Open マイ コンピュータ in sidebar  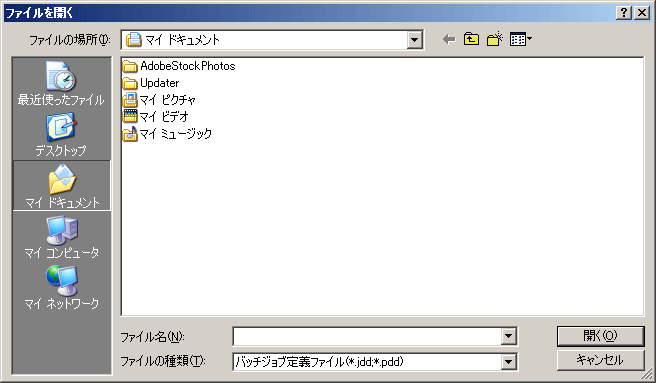pyautogui.click(x=62, y=237)
